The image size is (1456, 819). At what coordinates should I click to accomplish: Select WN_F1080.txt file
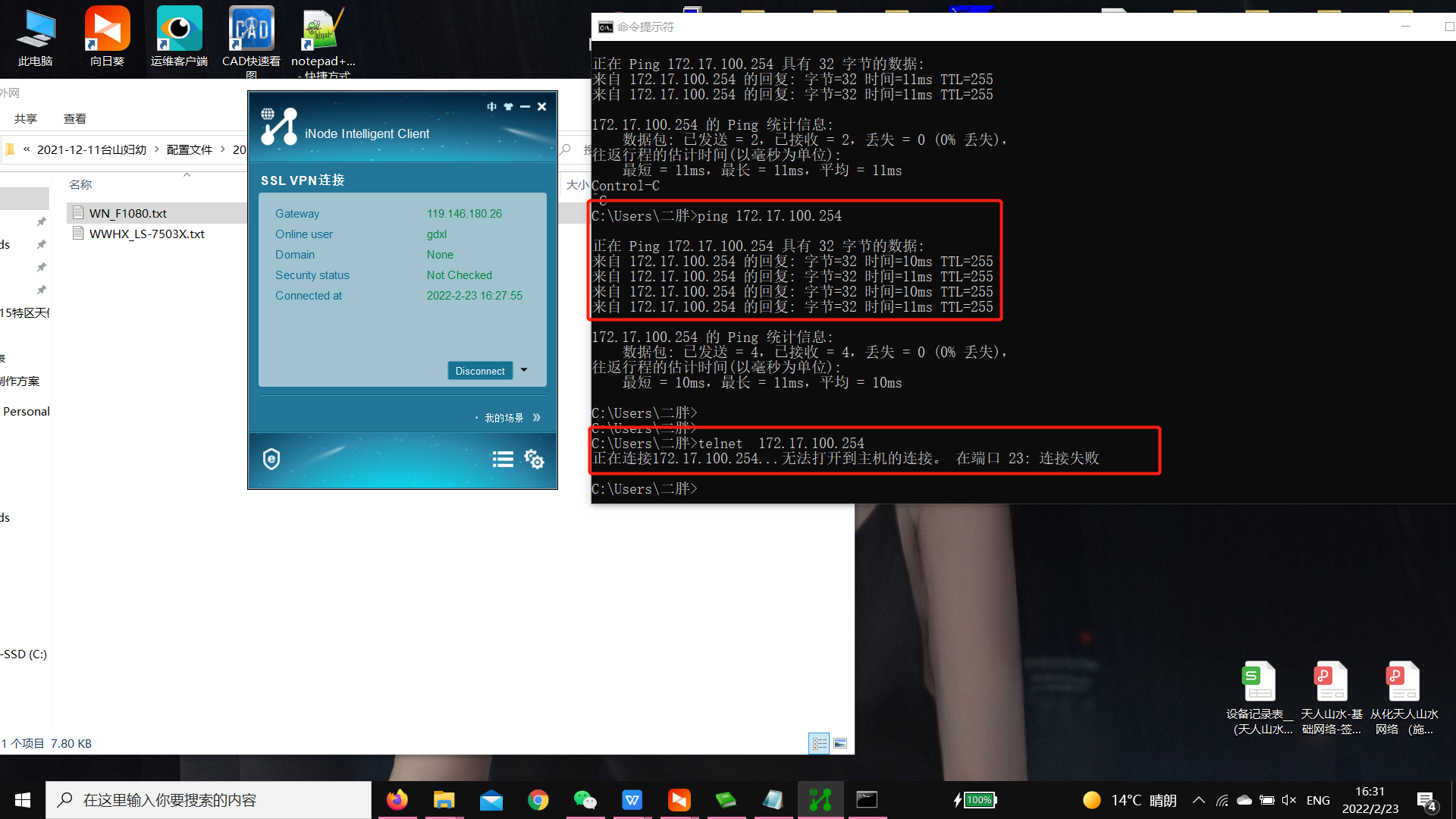click(127, 213)
